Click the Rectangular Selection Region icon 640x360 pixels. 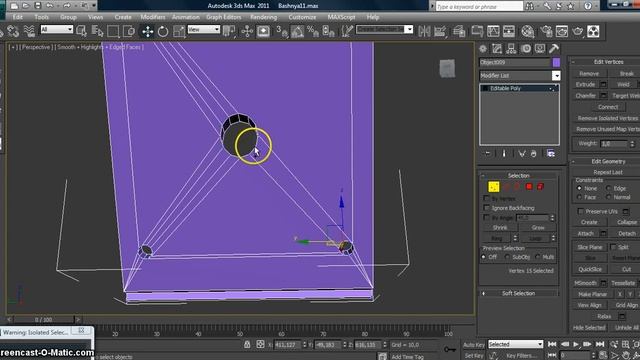point(113,31)
